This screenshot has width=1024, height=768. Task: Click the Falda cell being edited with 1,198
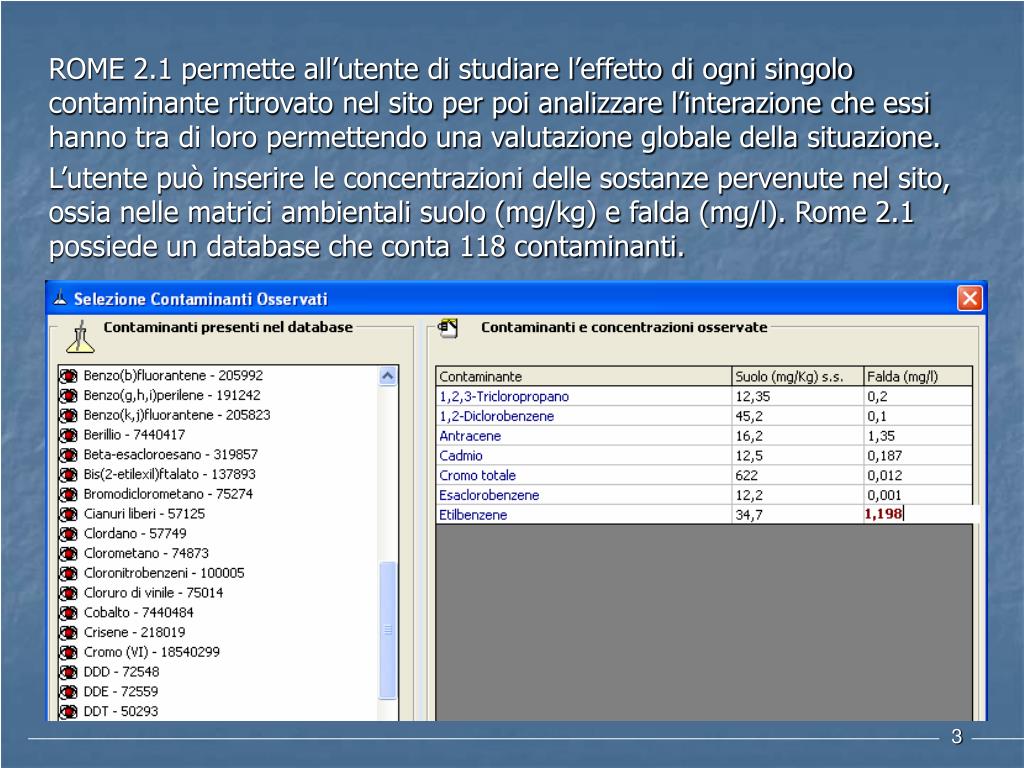(x=918, y=514)
